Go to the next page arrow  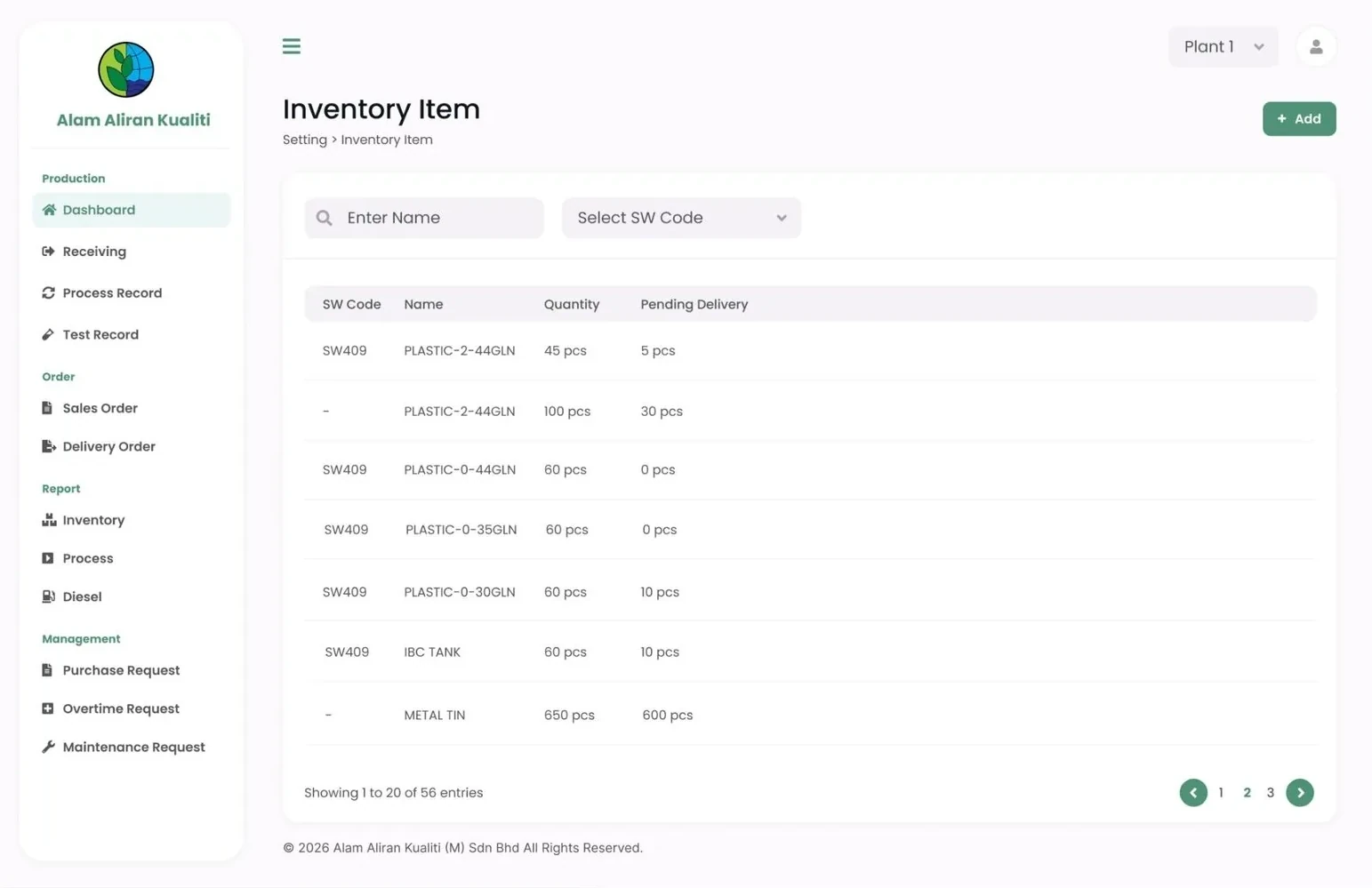pyautogui.click(x=1300, y=792)
